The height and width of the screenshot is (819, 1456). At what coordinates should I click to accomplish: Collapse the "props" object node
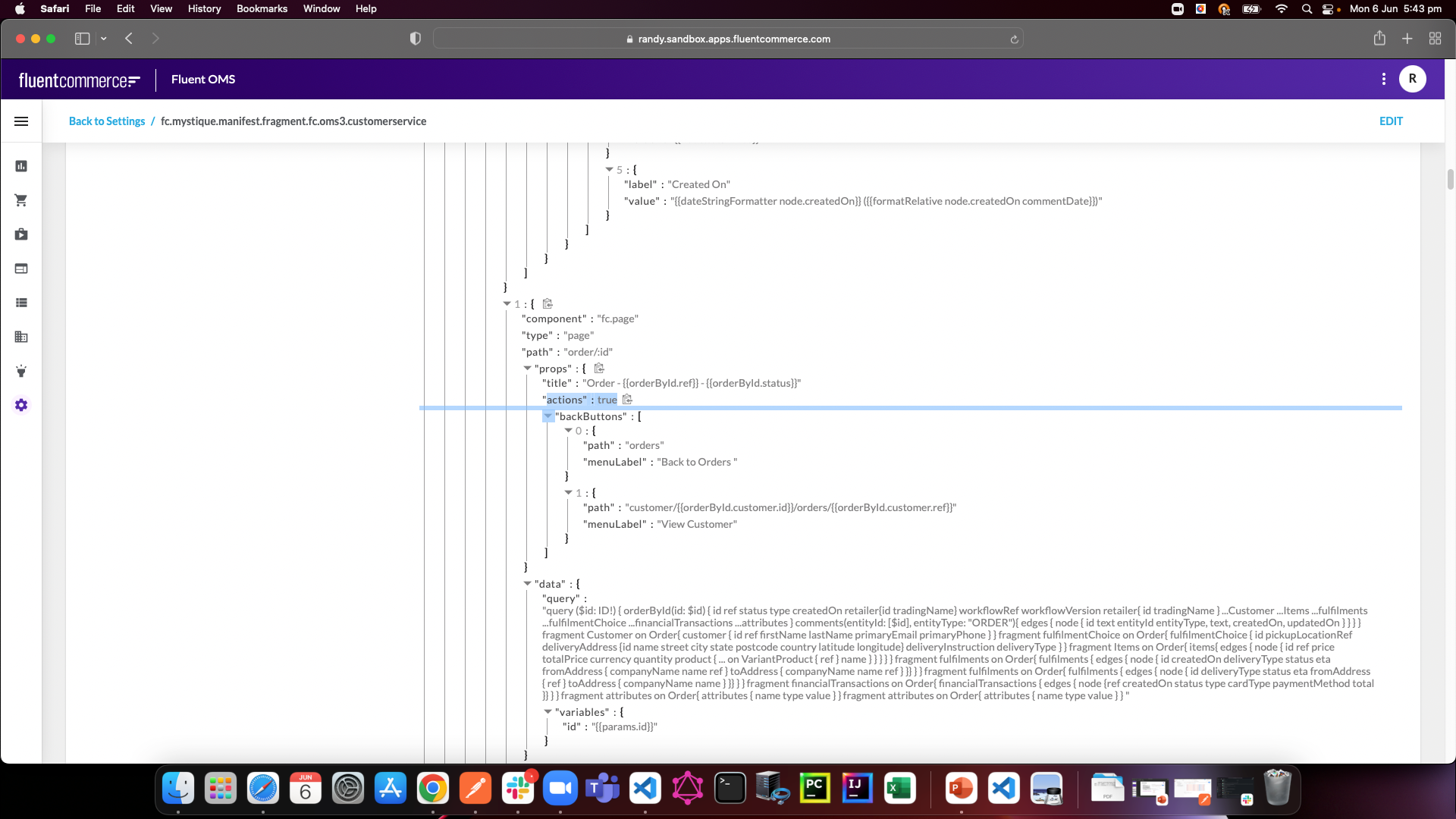tap(527, 369)
